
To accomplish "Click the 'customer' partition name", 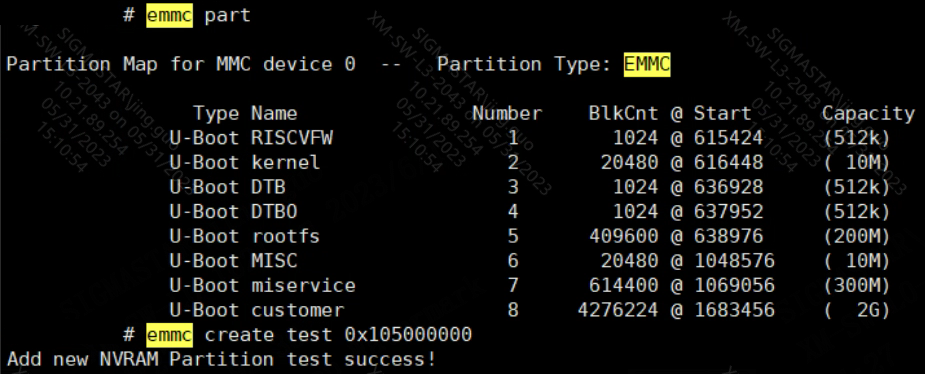I will 298,310.
